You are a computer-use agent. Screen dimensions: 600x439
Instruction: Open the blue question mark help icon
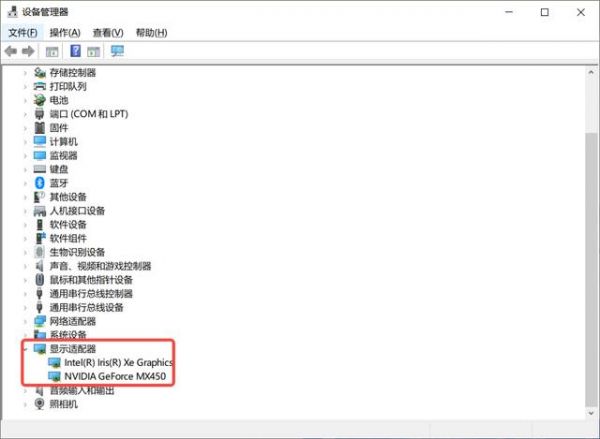[75, 51]
